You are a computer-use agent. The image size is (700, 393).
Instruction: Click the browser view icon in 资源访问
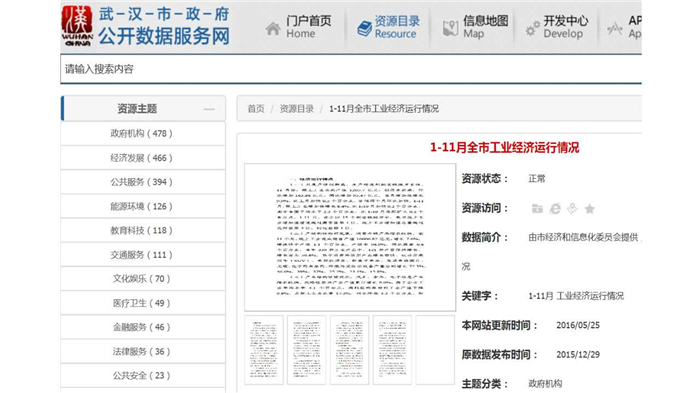tap(555, 209)
